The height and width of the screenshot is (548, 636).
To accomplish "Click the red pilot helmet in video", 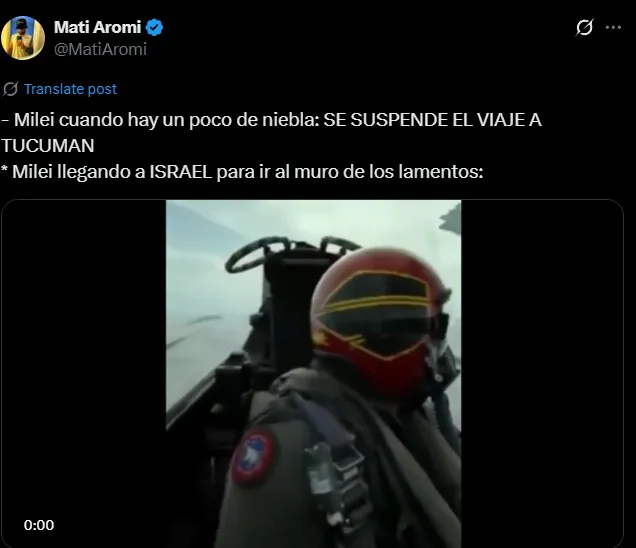I will [379, 320].
